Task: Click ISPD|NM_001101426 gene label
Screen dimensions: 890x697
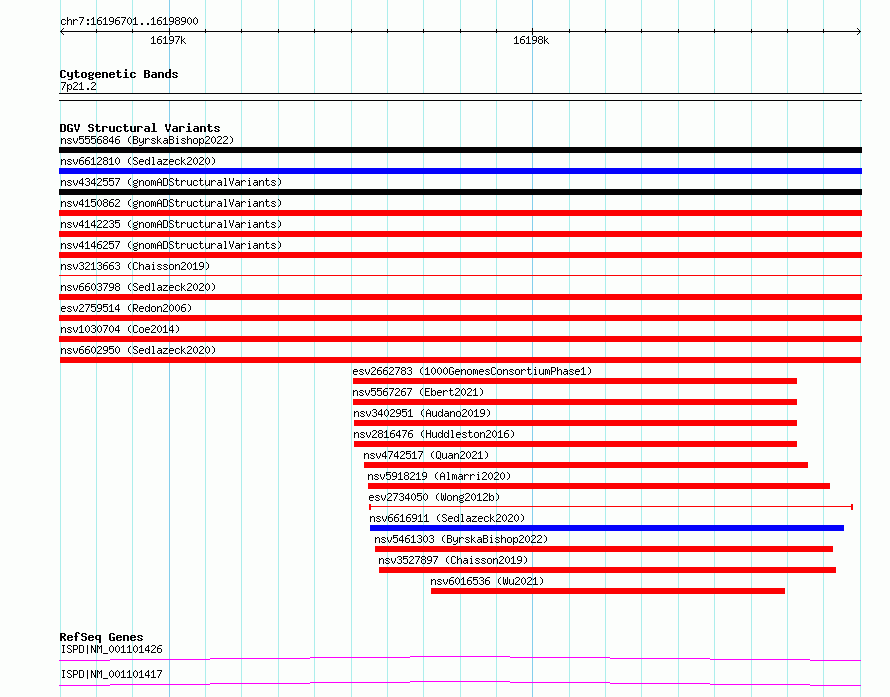Action: click(111, 649)
